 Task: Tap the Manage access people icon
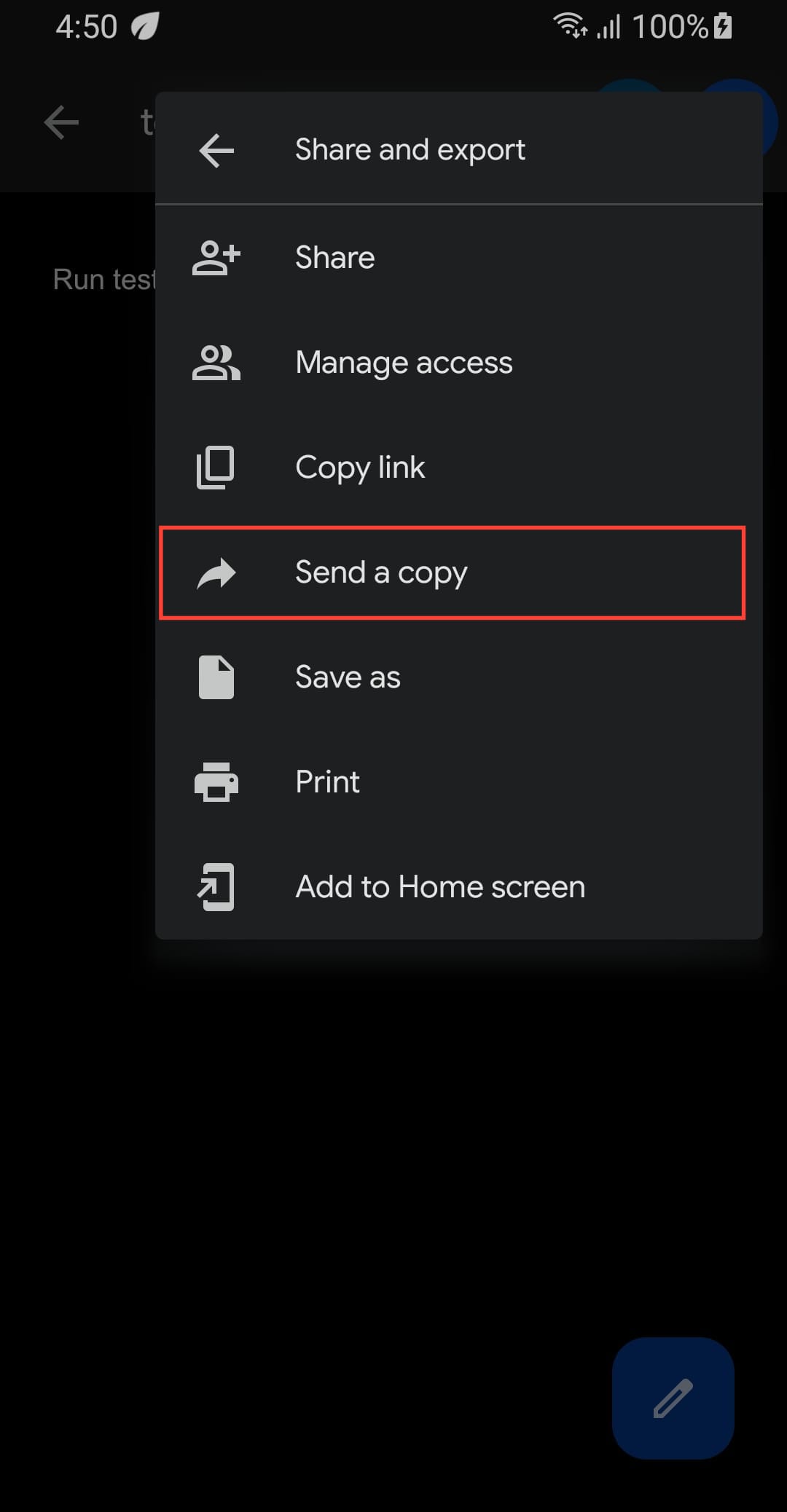216,363
